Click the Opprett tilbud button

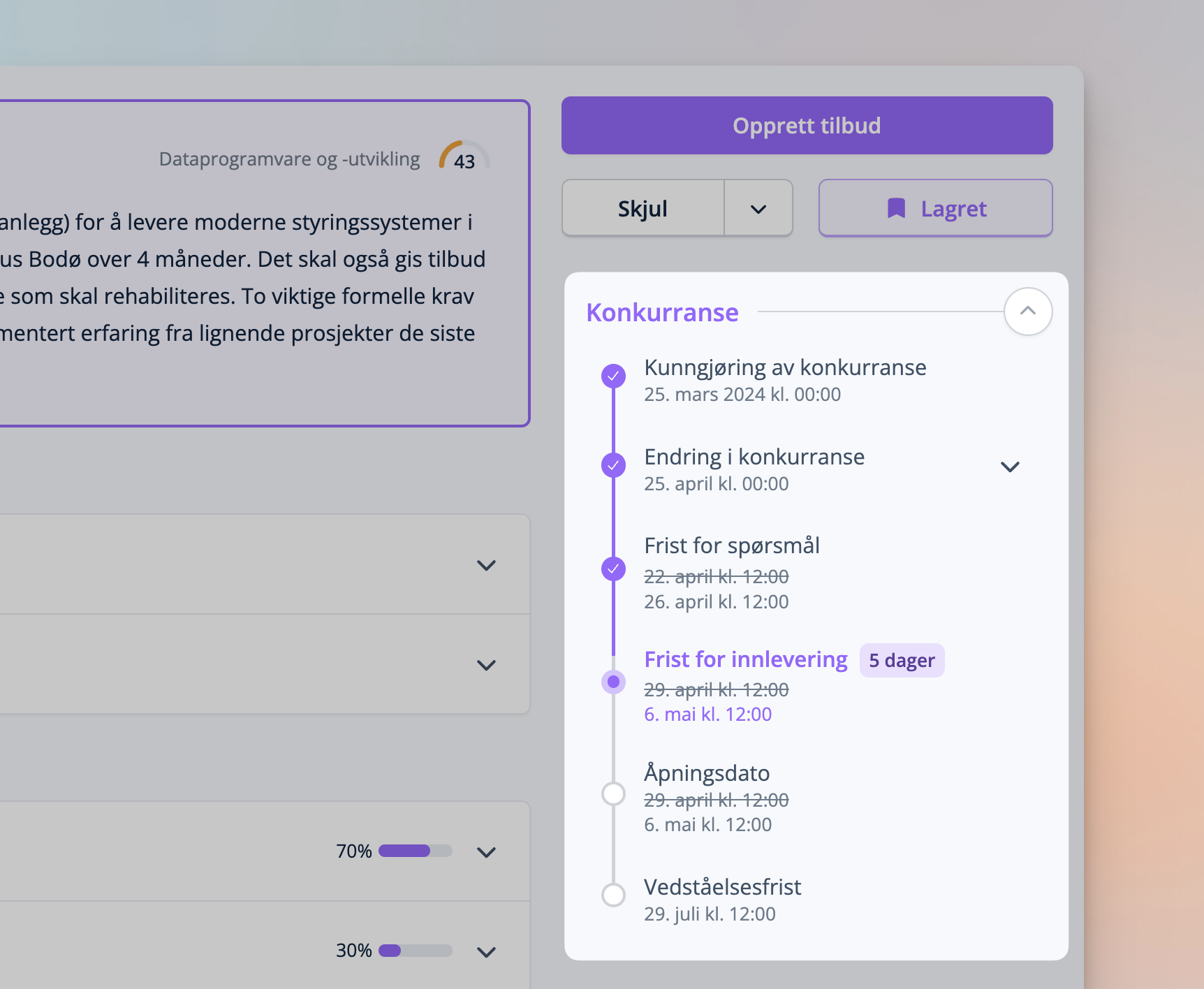(807, 126)
